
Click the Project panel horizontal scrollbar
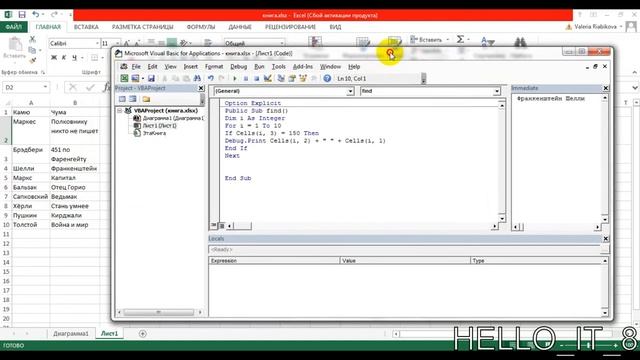(159, 312)
